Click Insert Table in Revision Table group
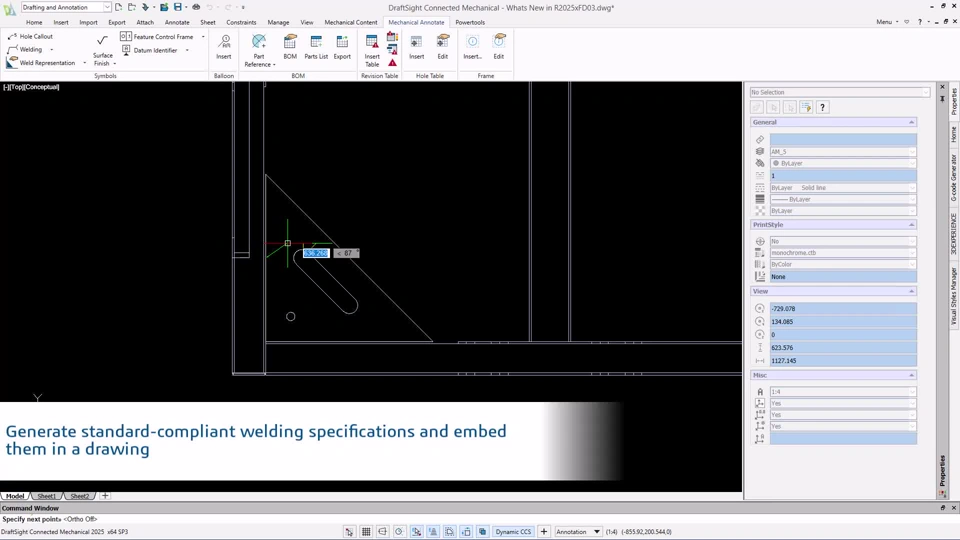Image resolution: width=960 pixels, height=540 pixels. coord(372,50)
